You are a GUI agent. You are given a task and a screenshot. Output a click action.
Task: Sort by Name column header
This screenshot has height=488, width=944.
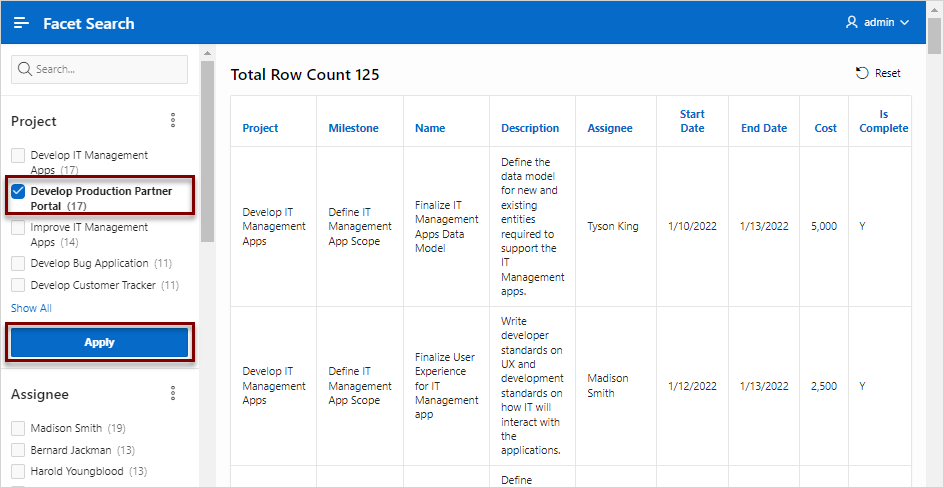click(430, 128)
